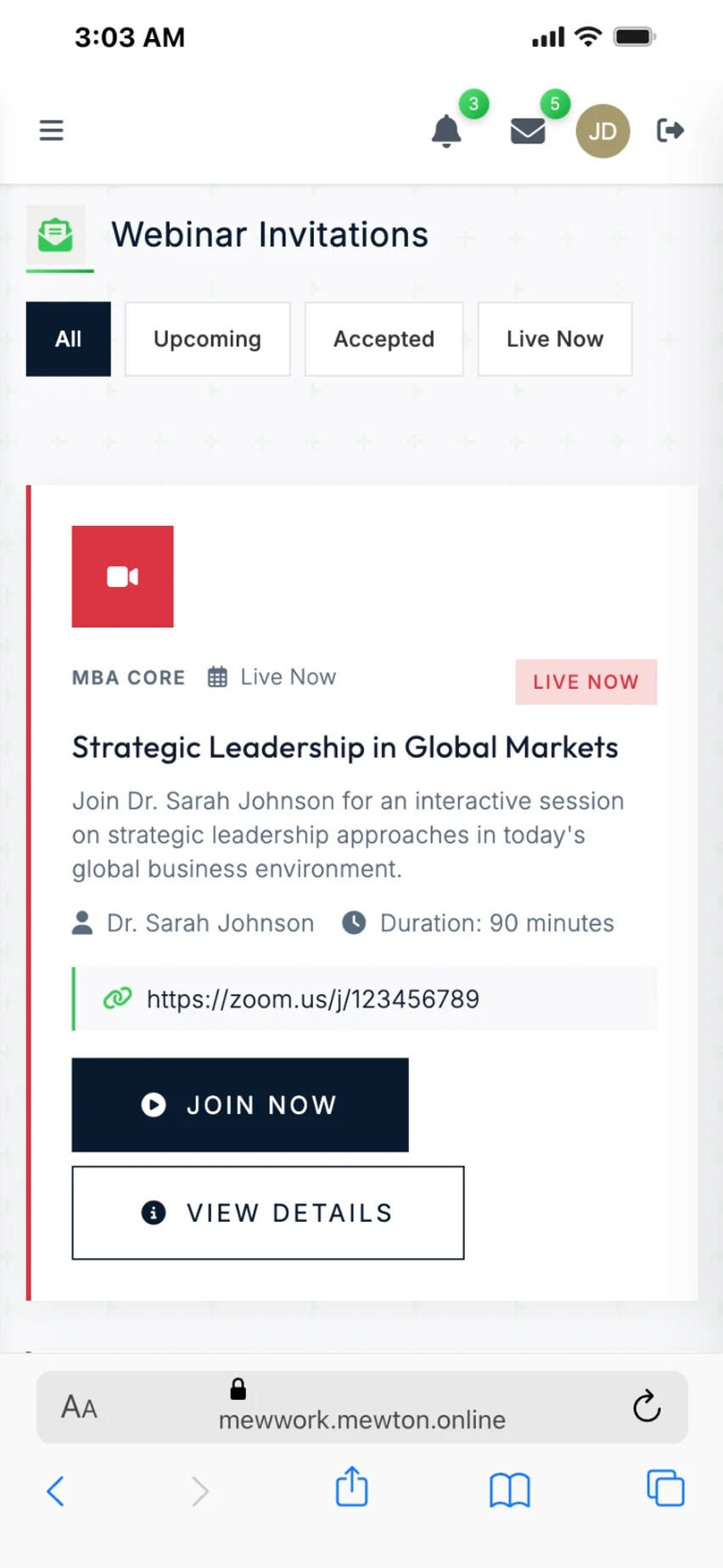Go back to previous page
723x1568 pixels.
[x=56, y=1490]
